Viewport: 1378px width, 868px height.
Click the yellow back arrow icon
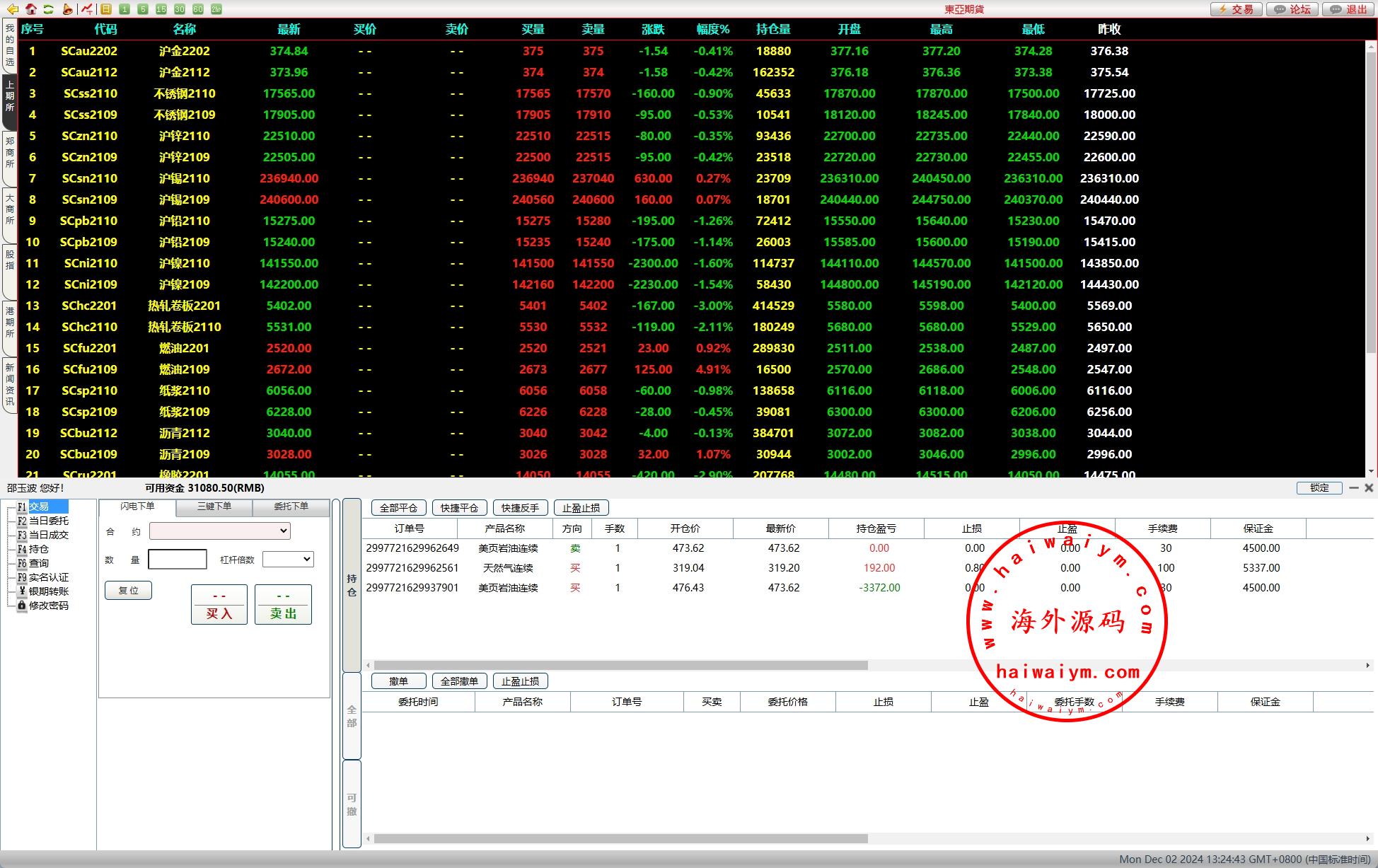[12, 9]
